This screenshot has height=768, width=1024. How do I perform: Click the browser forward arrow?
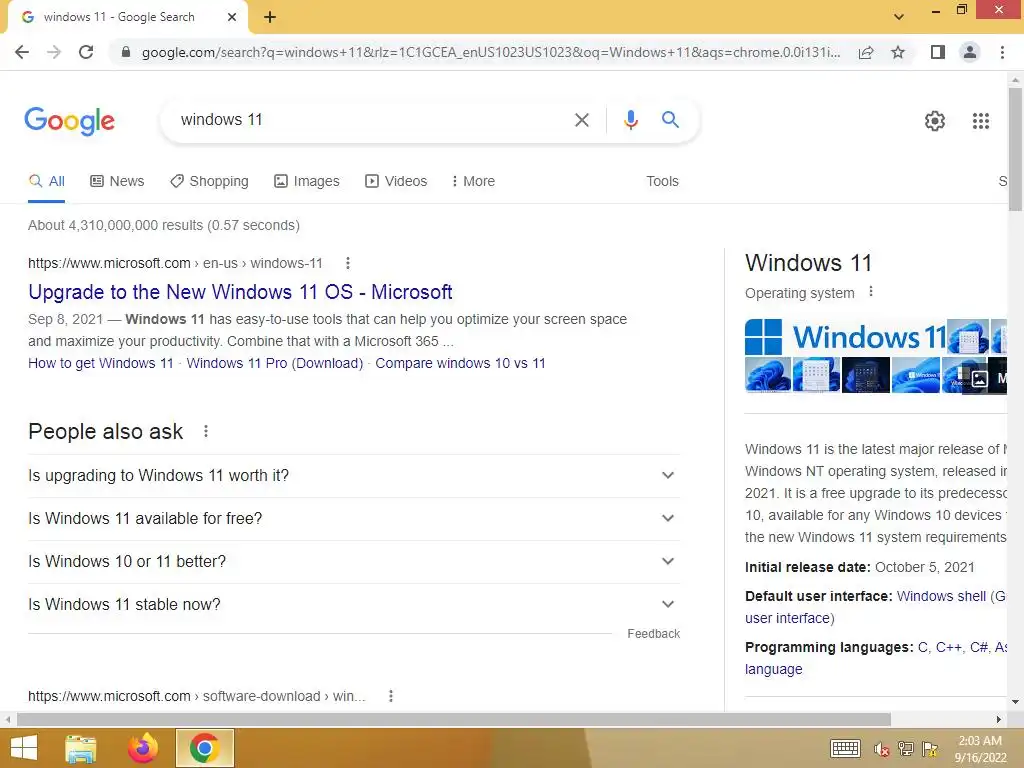[54, 52]
